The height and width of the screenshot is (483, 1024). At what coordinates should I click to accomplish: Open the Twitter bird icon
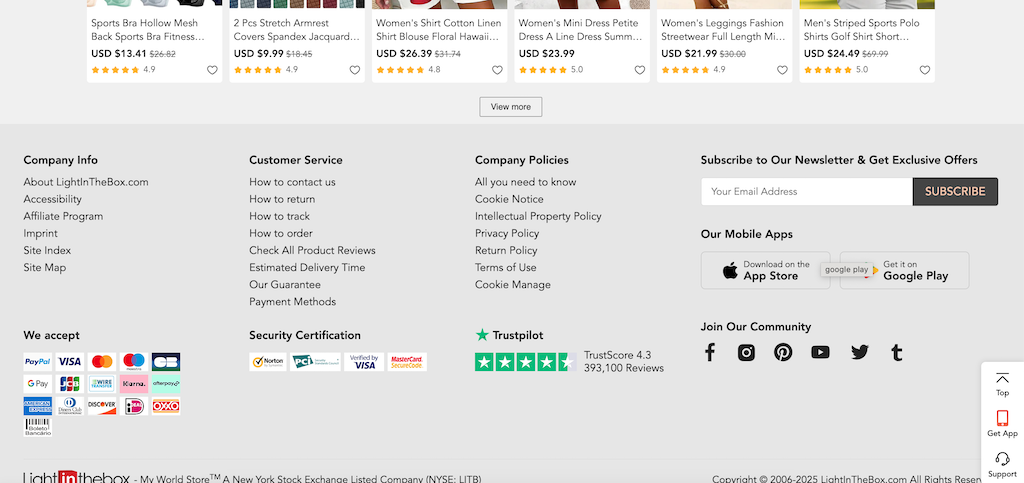tap(860, 352)
